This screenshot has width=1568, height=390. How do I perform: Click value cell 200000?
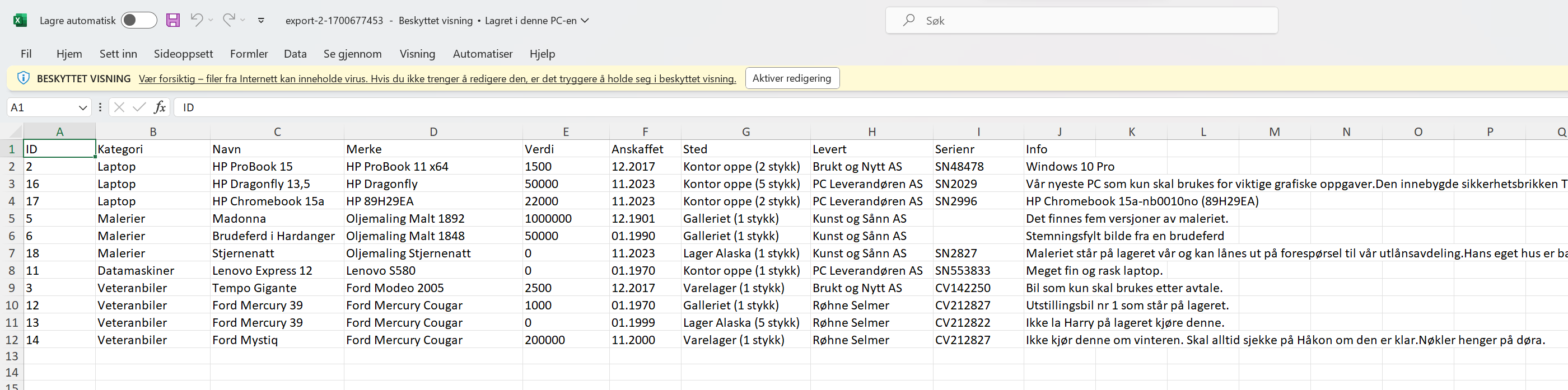tap(566, 340)
